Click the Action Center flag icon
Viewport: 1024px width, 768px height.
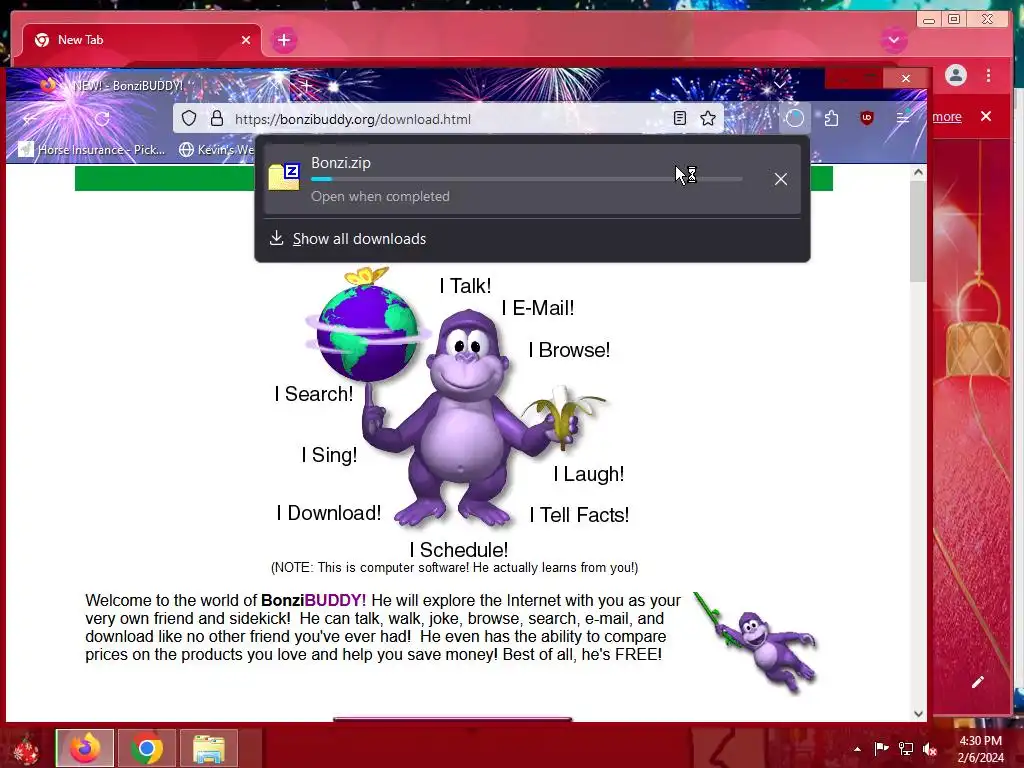pos(881,748)
